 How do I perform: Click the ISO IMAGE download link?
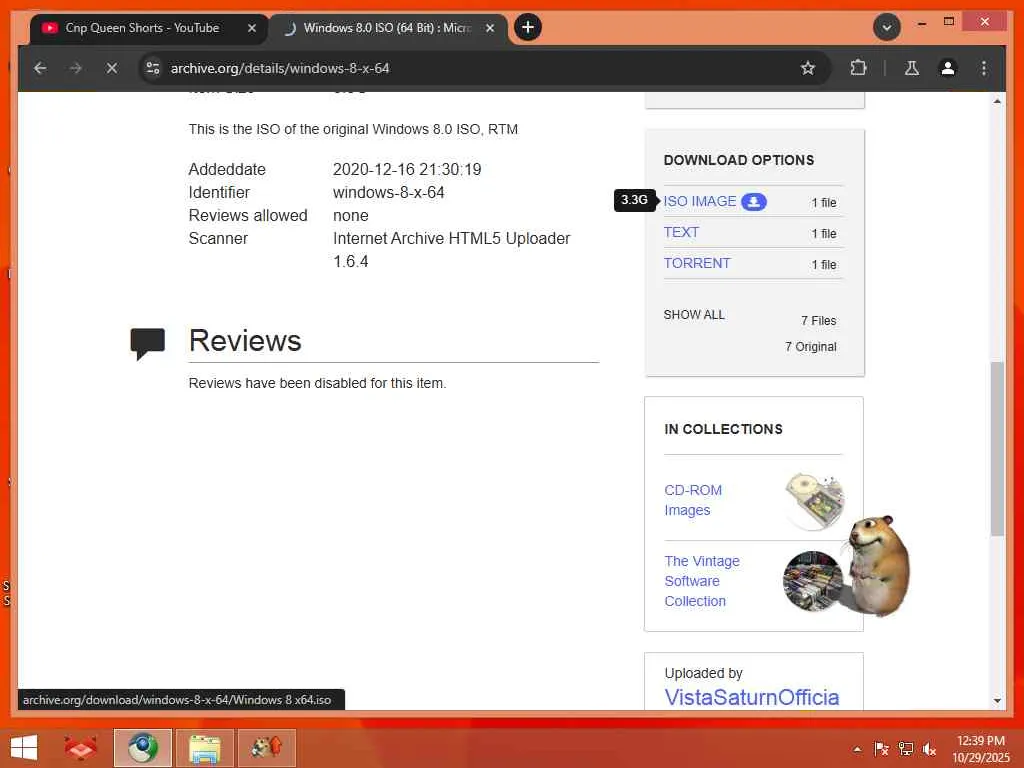[x=699, y=201]
